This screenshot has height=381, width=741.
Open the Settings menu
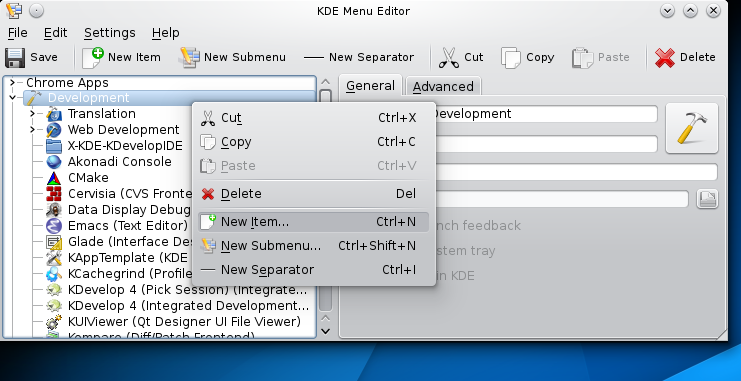coord(110,33)
